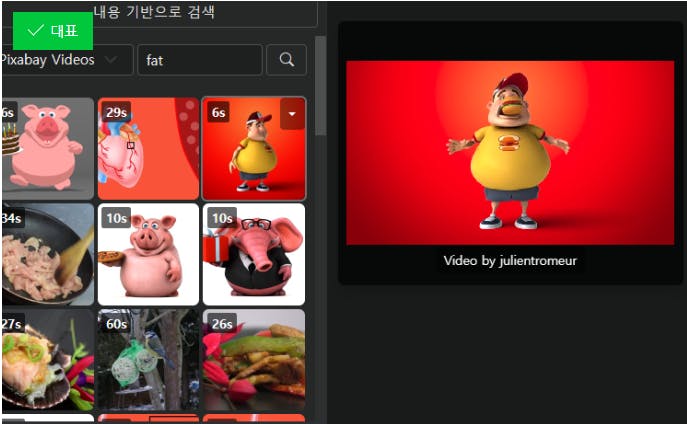Screen dimensions: 687x424
Task: Click the search field containing 'fat'
Action: click(200, 60)
